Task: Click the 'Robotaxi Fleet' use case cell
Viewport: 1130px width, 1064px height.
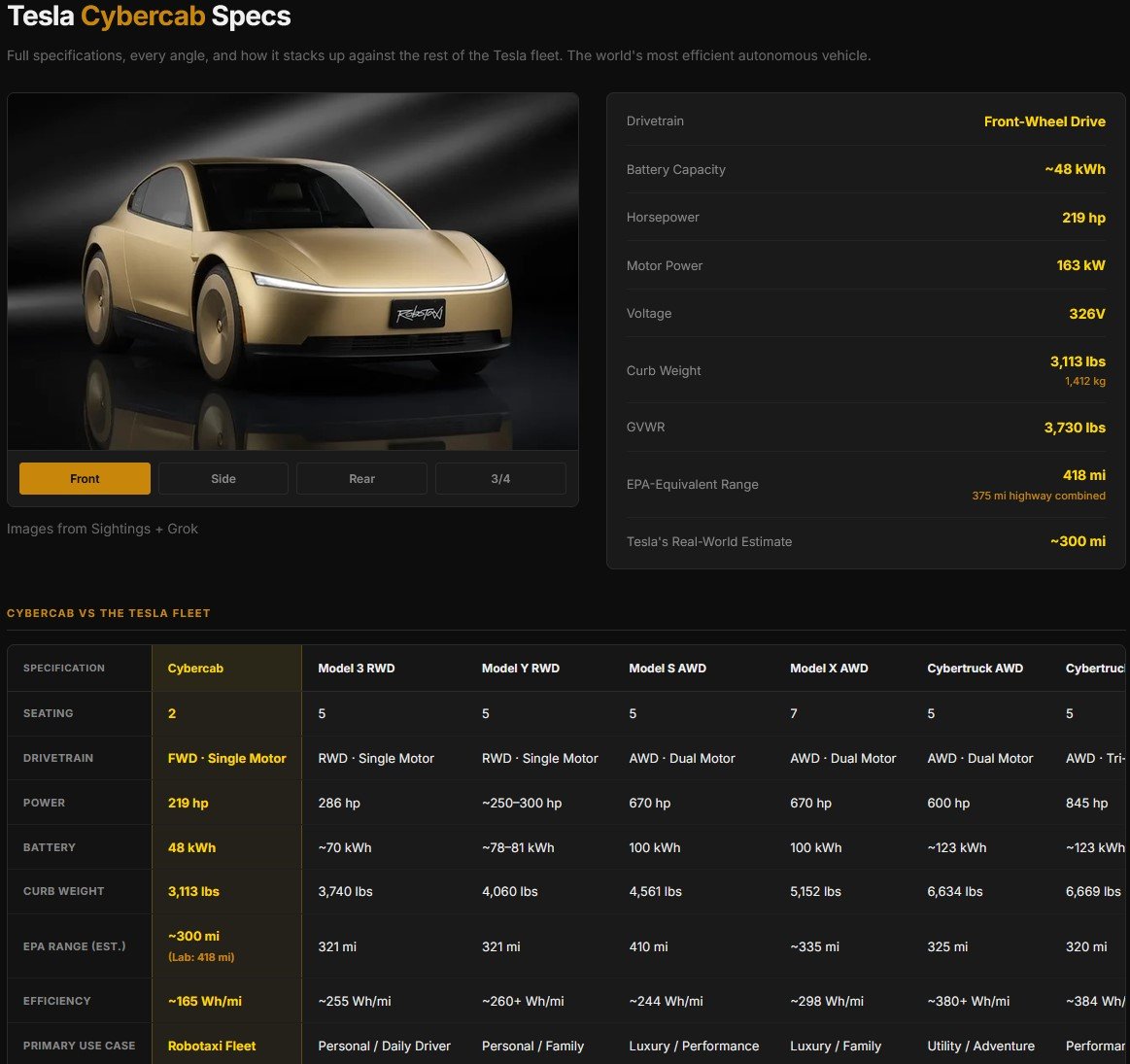Action: (x=212, y=1046)
